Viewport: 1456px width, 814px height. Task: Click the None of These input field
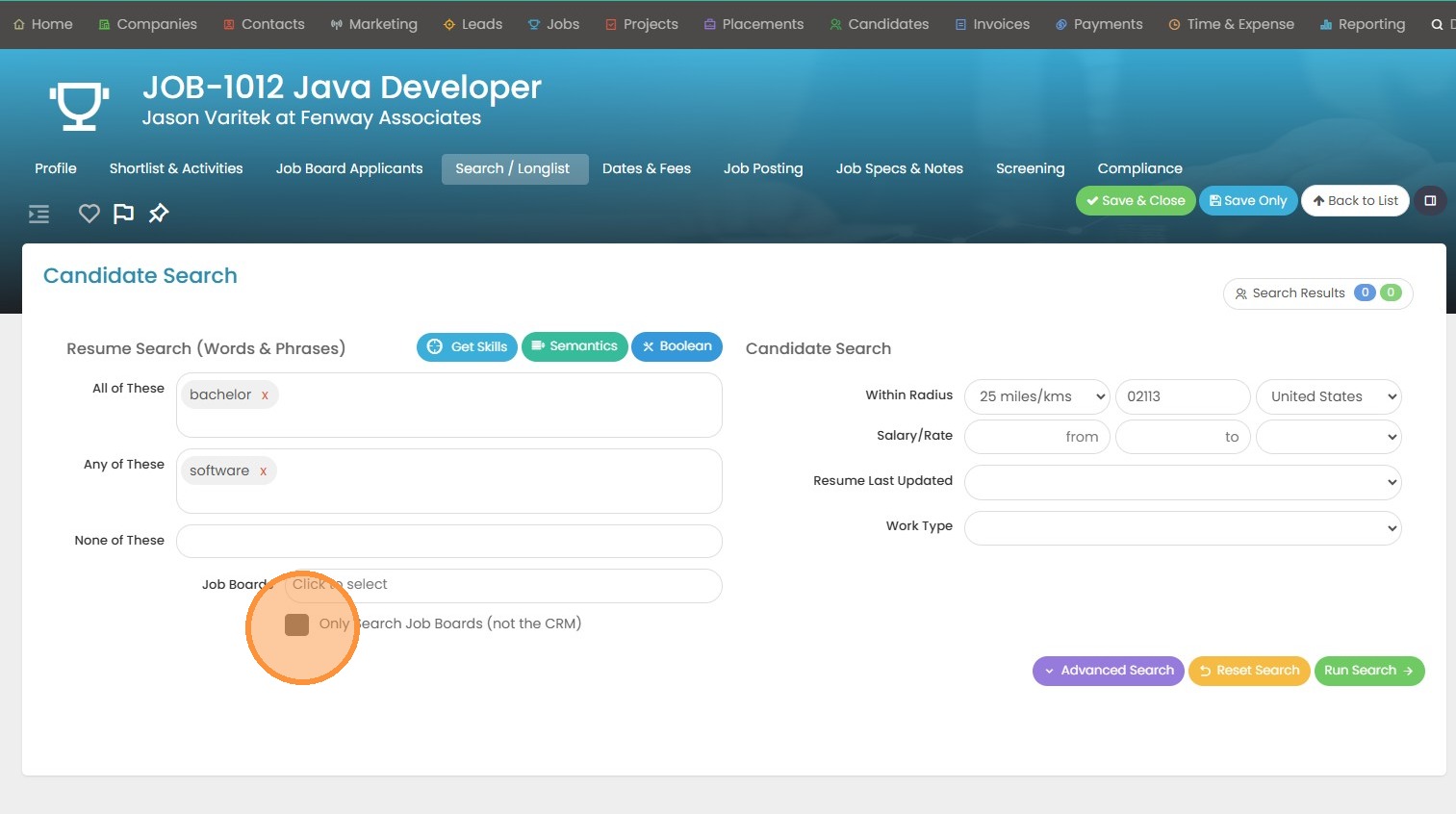(x=448, y=541)
